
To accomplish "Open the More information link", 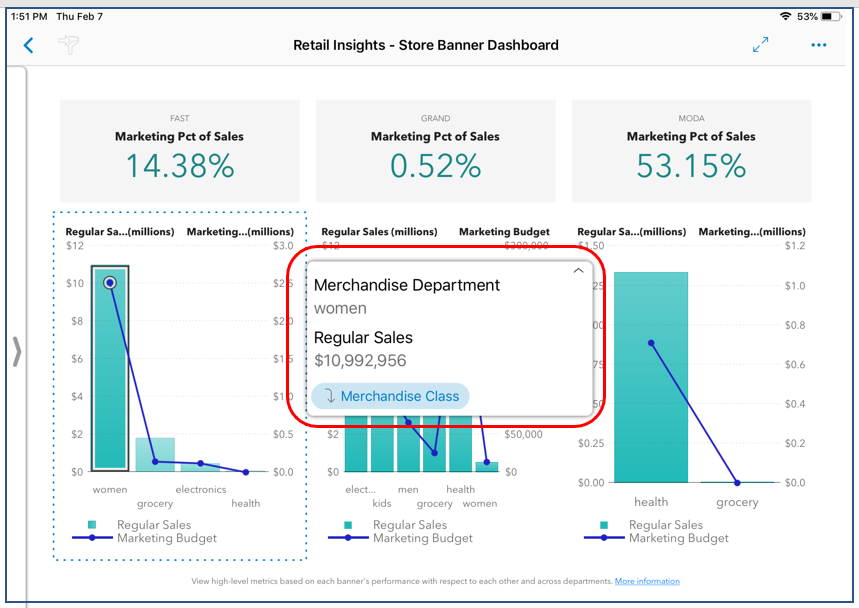I will point(647,581).
